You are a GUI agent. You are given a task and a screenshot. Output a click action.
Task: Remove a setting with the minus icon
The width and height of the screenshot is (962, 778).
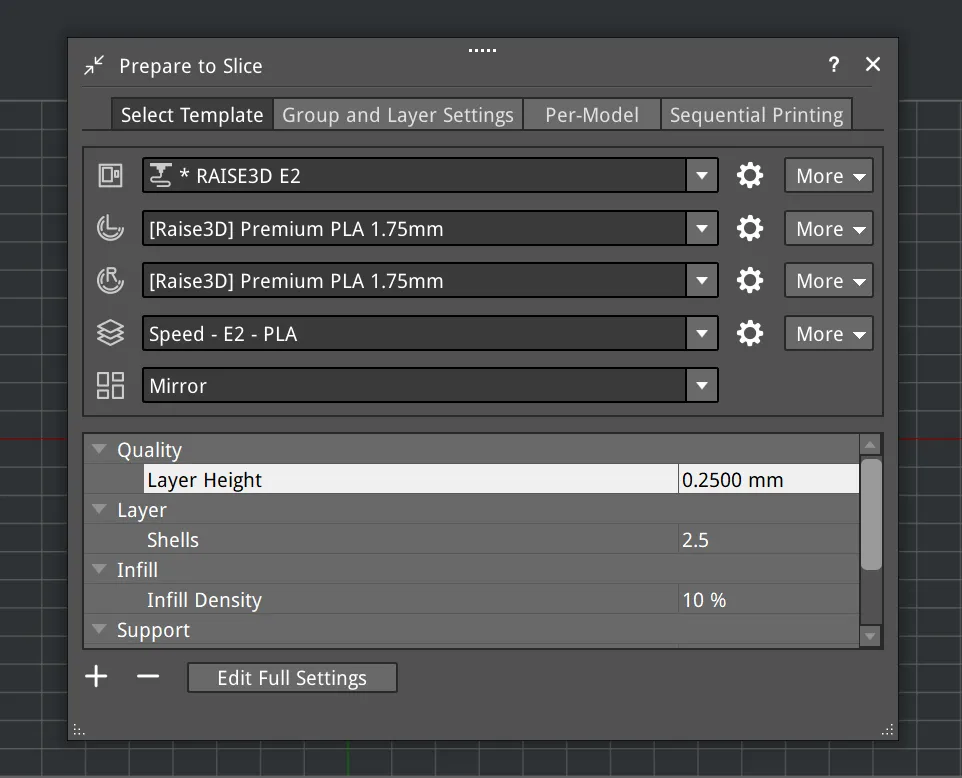pos(148,677)
